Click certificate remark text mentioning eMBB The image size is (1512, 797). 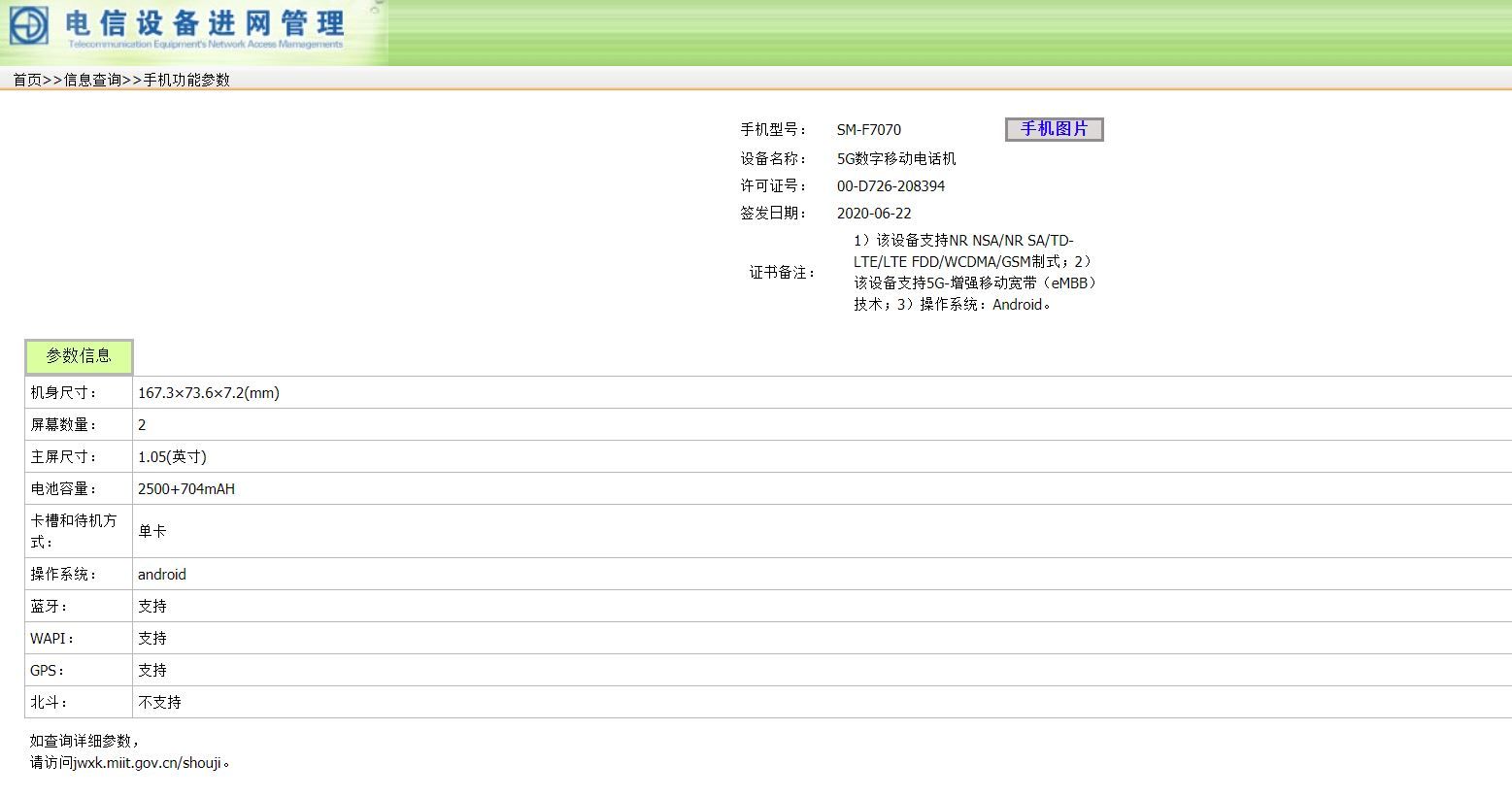click(x=975, y=273)
